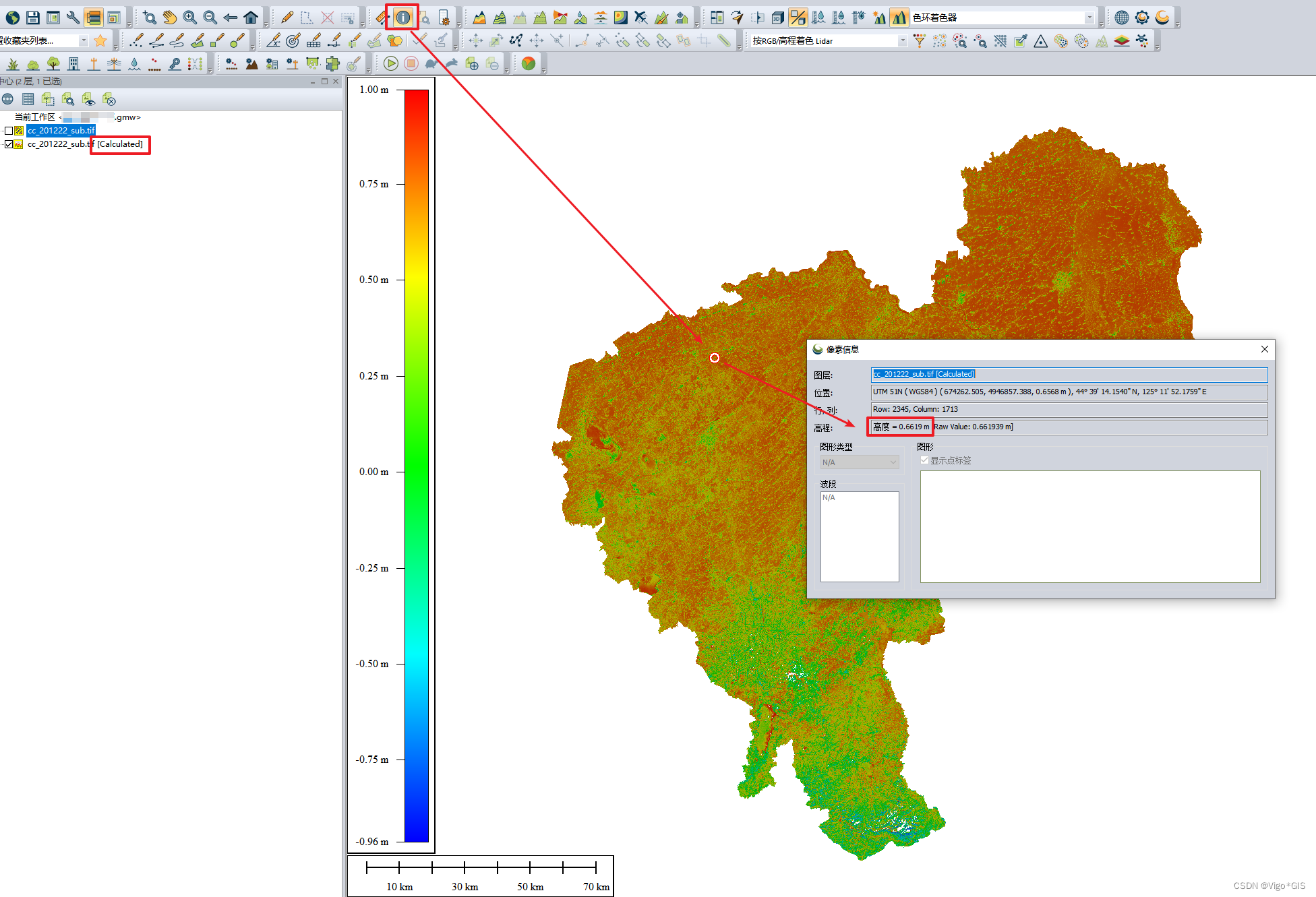Screen dimensions: 1316x897
Task: Select the cc_201222_sub.tif [Calculated] layer item
Action: tap(85, 144)
